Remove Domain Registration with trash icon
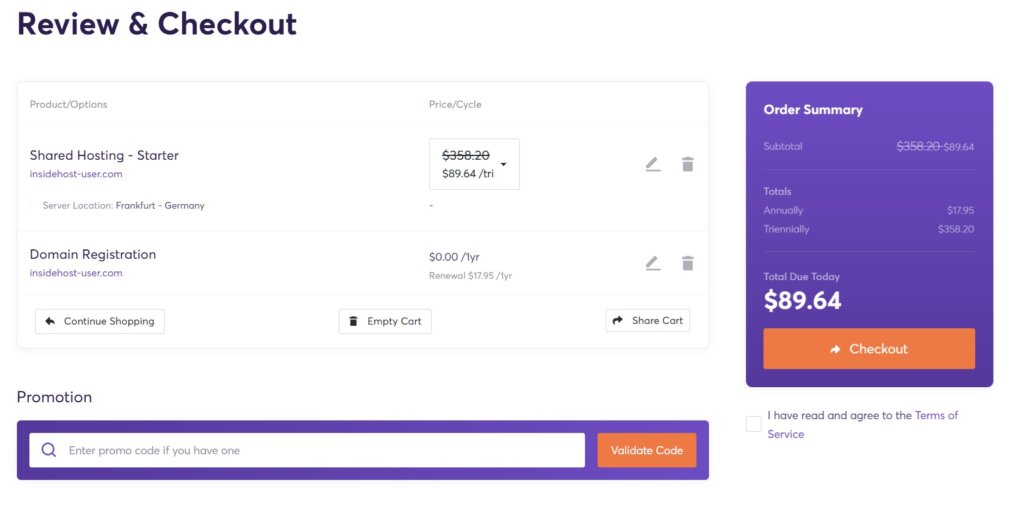 687,263
